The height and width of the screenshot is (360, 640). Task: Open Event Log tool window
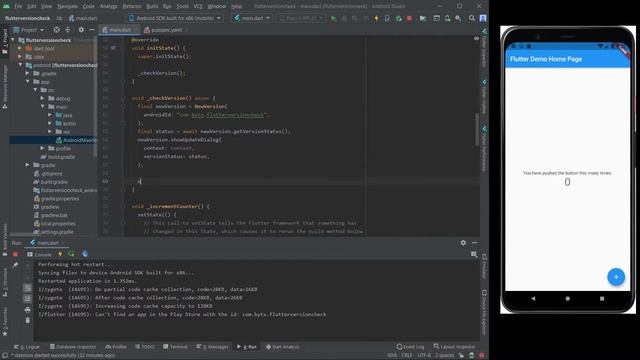(x=411, y=347)
